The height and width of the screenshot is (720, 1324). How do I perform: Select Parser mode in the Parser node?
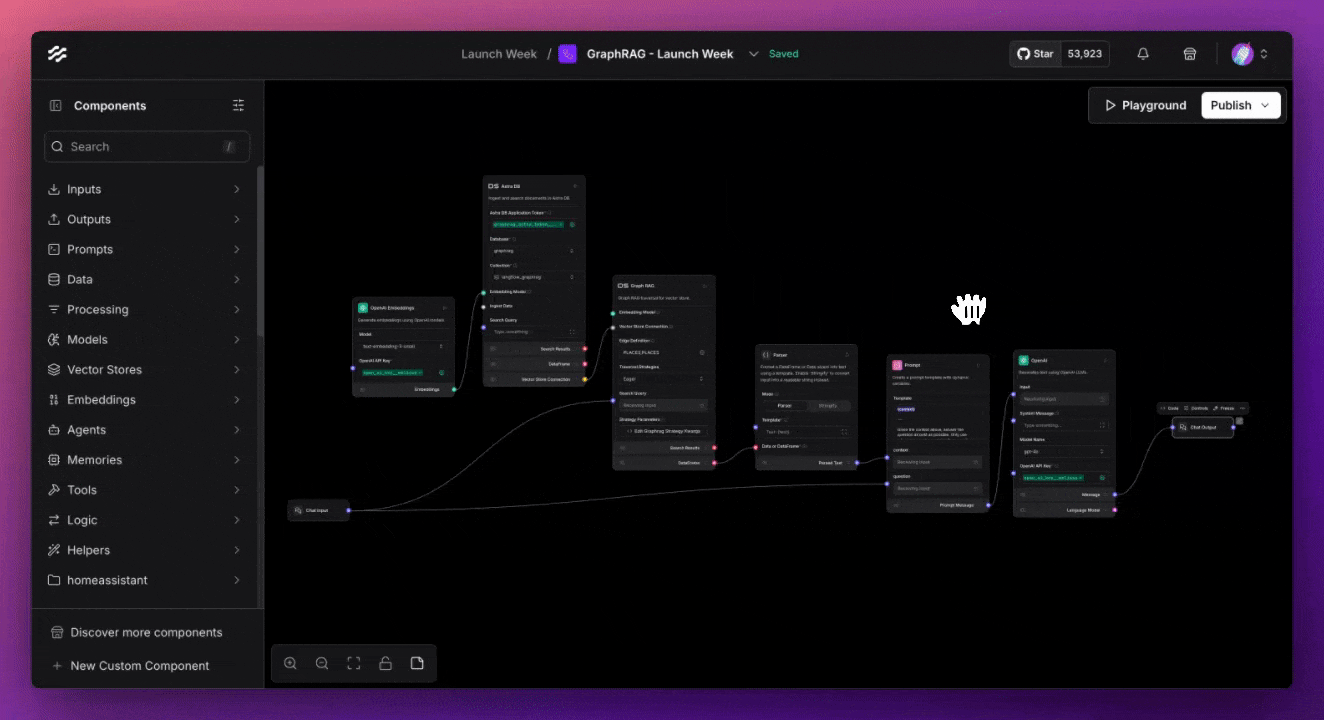click(785, 405)
